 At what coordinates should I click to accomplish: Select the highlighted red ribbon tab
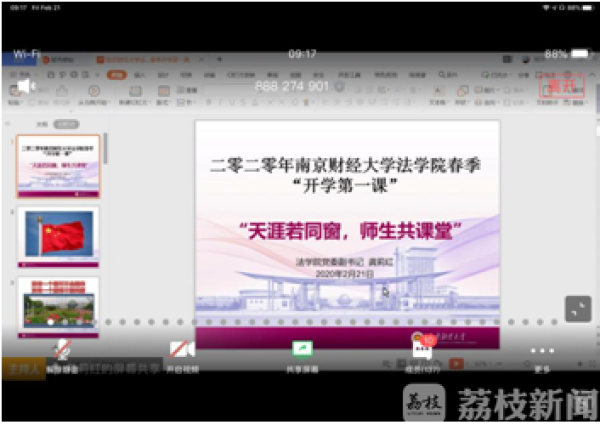point(116,74)
